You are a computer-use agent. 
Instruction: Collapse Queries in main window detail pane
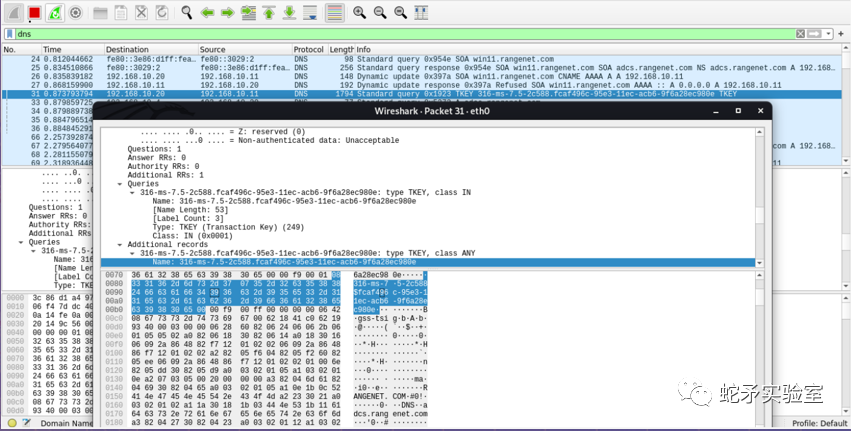21,242
